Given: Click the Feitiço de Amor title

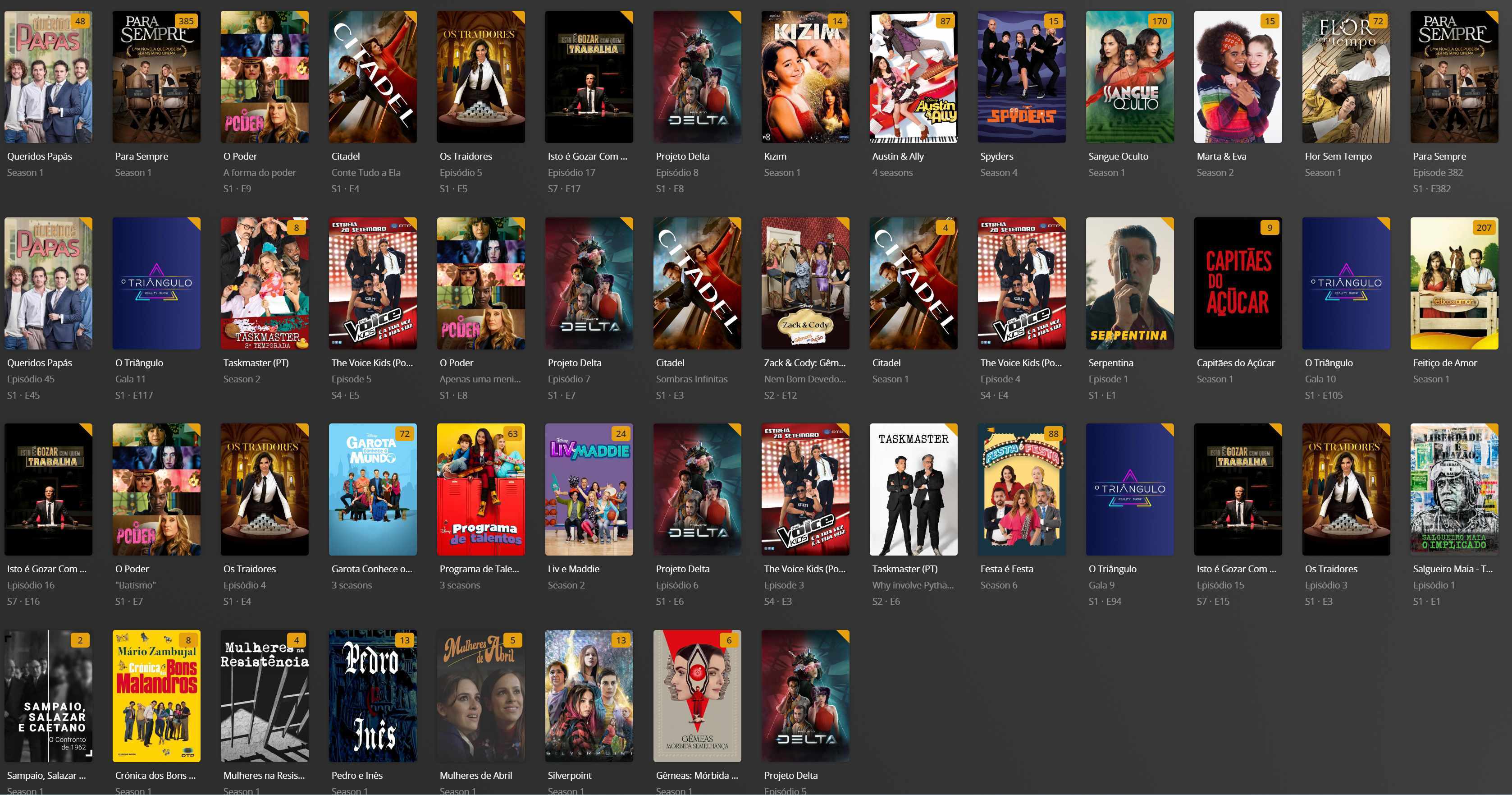Looking at the screenshot, I should pos(1444,363).
